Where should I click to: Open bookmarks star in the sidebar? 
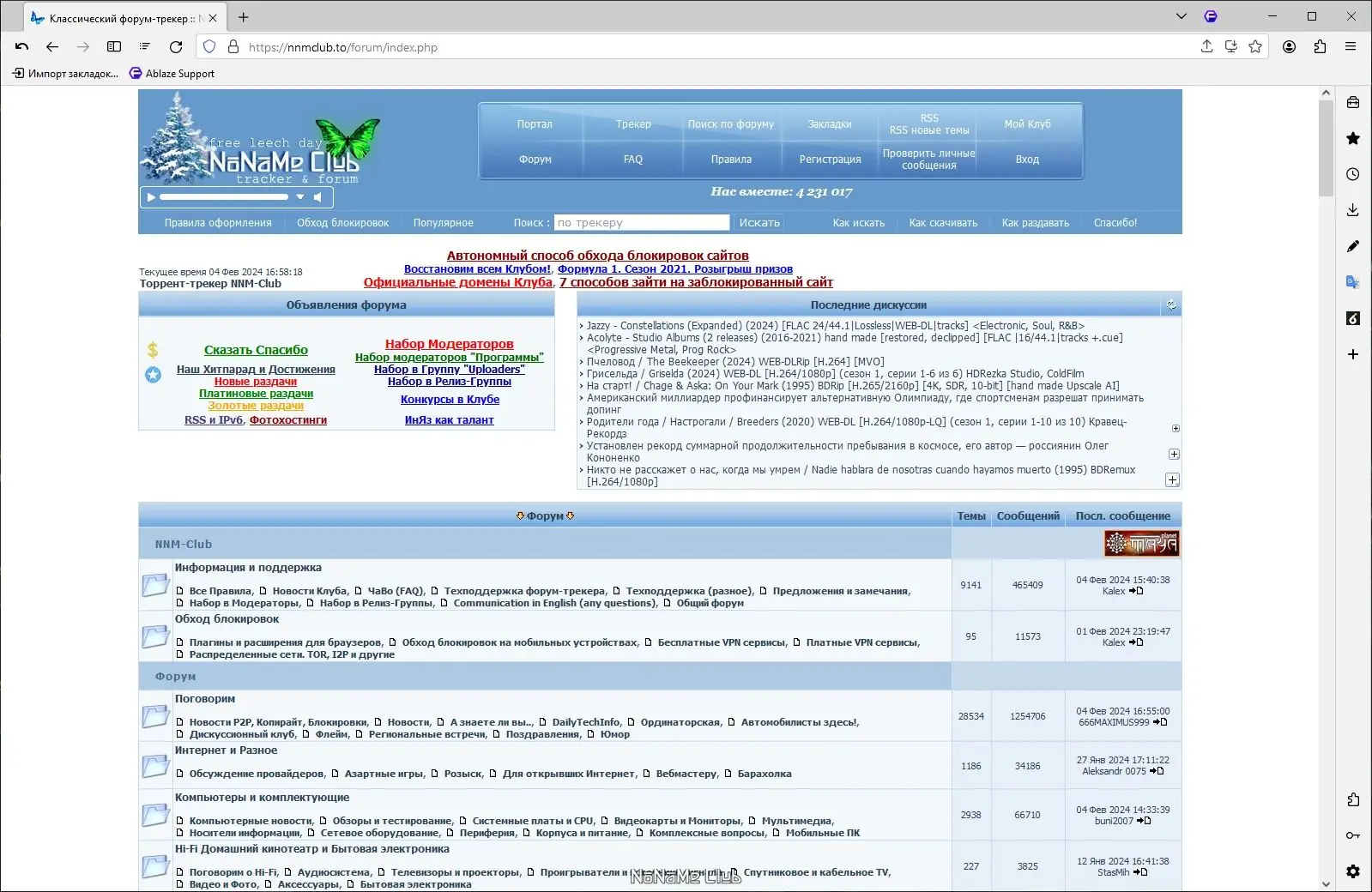[x=1353, y=138]
